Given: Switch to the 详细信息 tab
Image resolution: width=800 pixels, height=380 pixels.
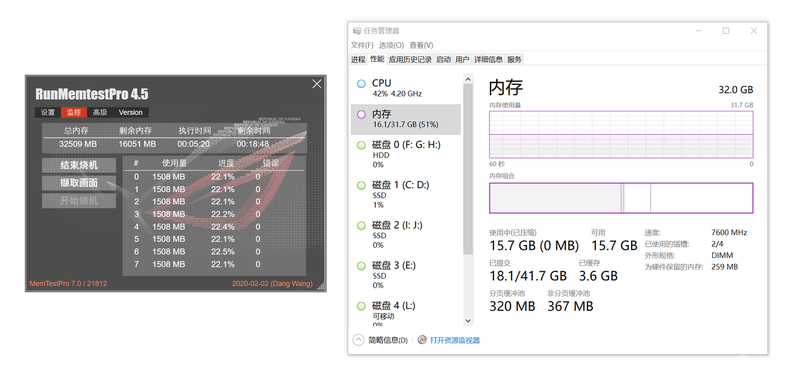Looking at the screenshot, I should tap(488, 60).
